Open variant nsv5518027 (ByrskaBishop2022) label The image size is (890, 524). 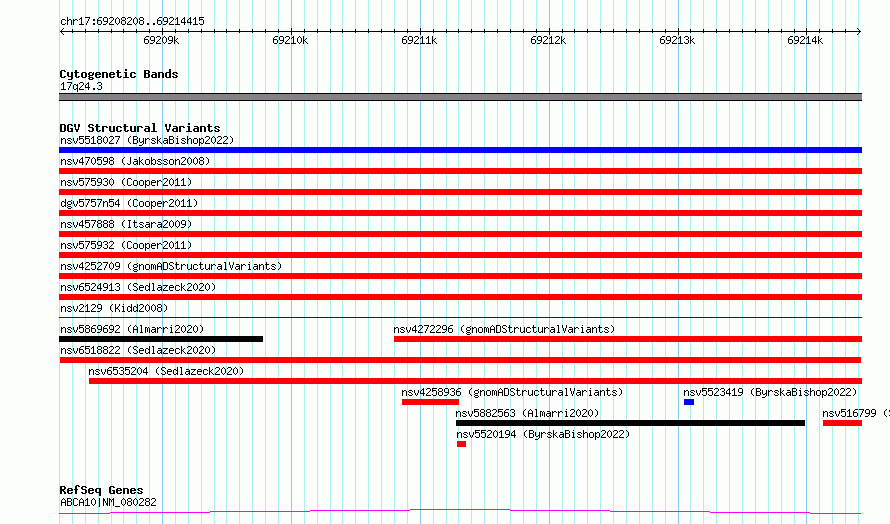click(x=147, y=140)
